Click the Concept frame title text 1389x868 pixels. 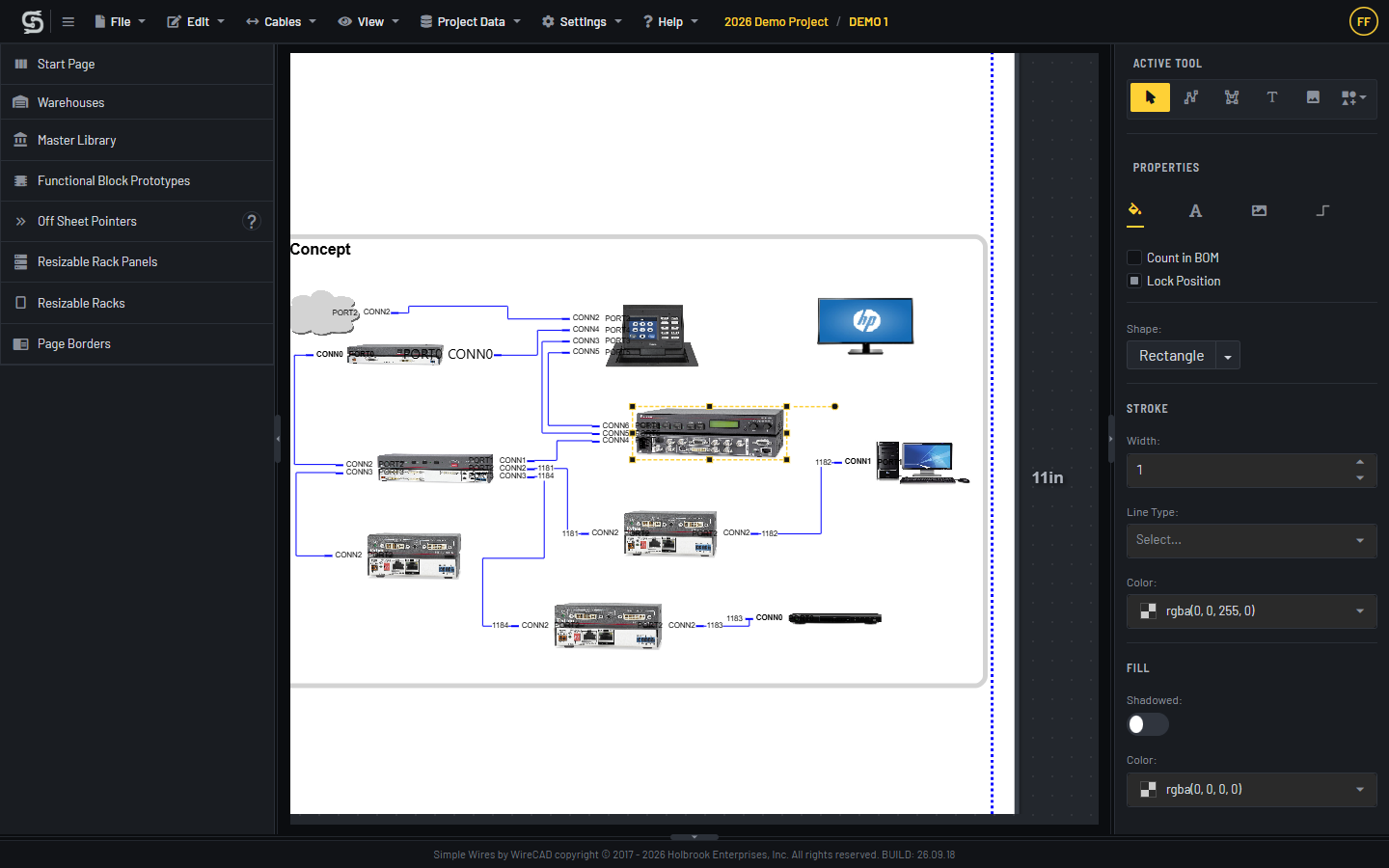(x=320, y=249)
